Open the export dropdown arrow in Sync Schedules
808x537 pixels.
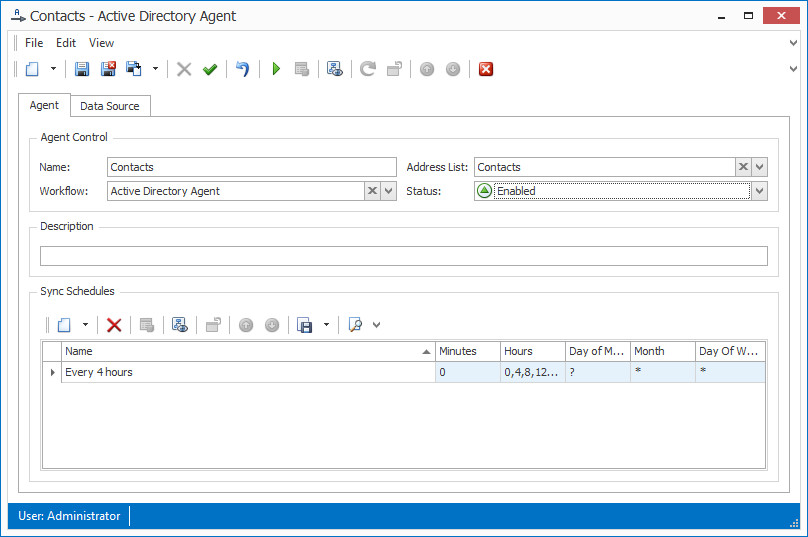pos(326,325)
